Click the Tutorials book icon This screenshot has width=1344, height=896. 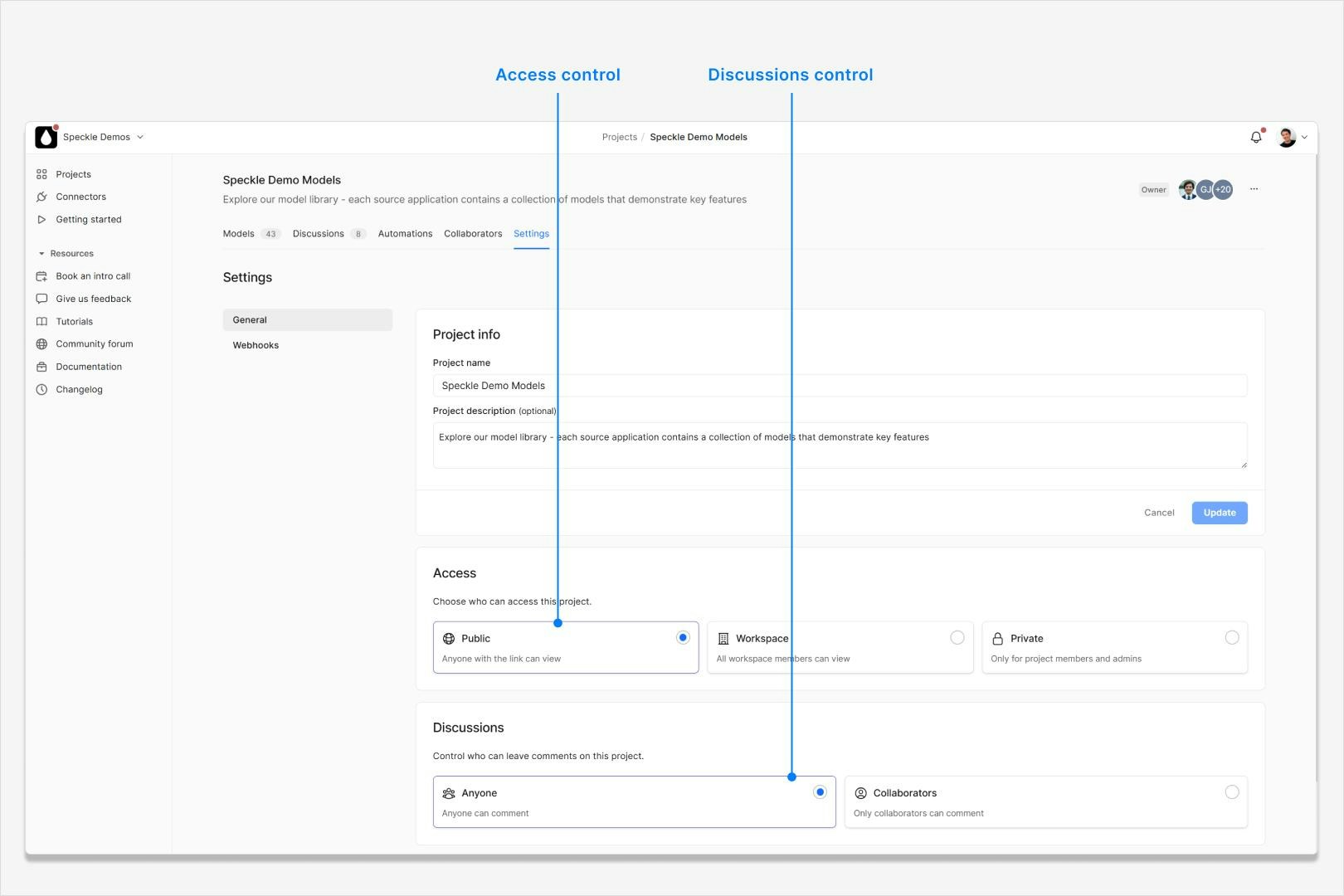click(41, 321)
